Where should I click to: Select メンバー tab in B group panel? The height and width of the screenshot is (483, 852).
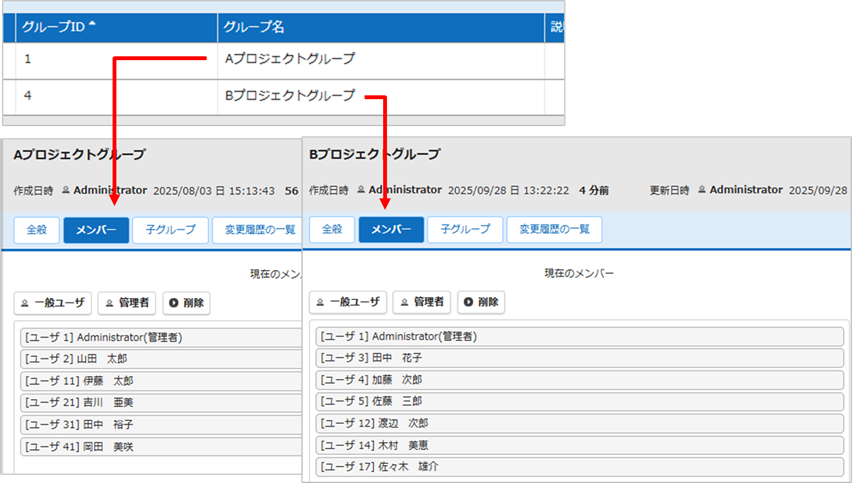pos(391,230)
